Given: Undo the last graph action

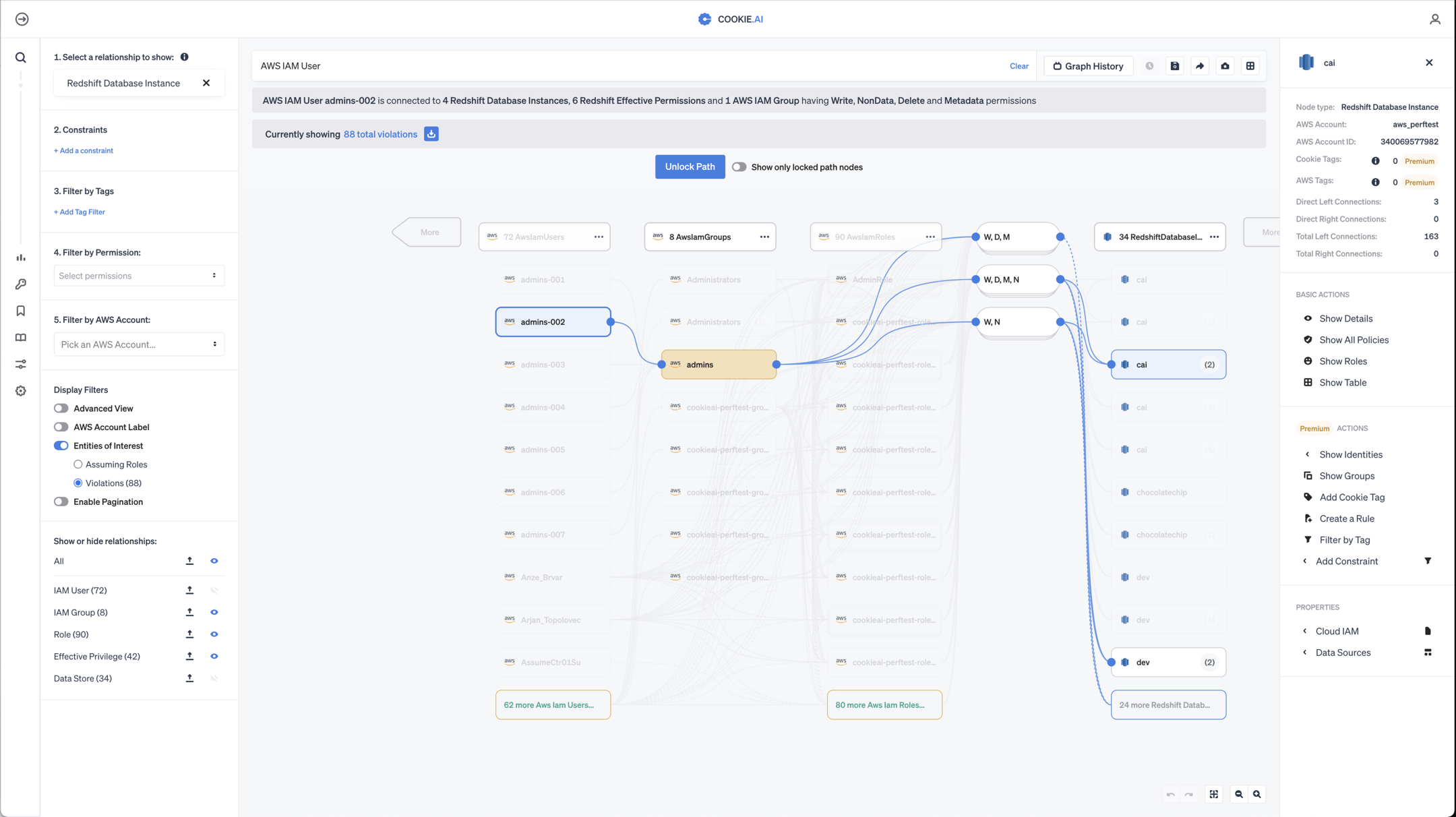Looking at the screenshot, I should 1170,795.
